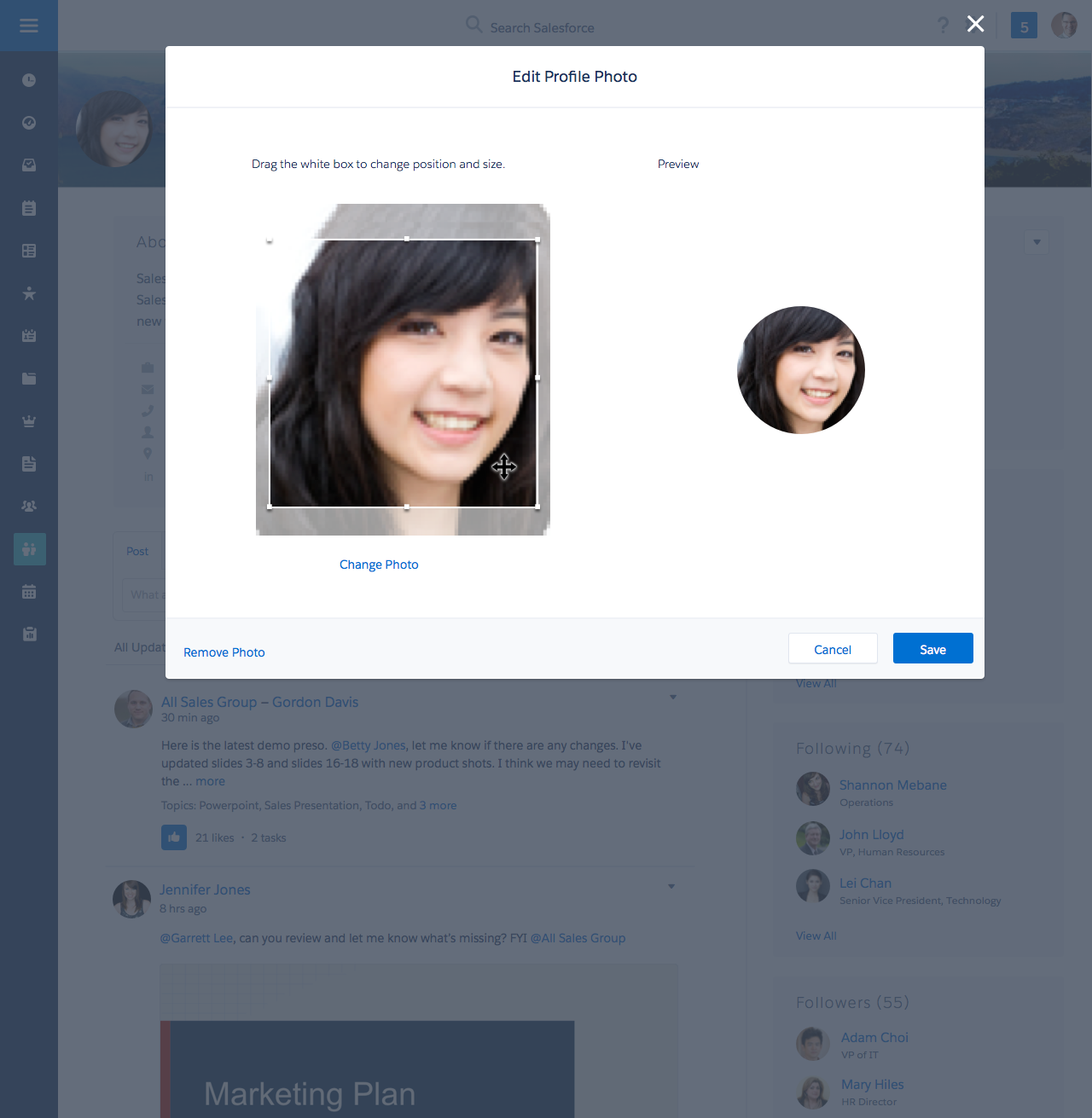Open the dashboard gauge icon in sidebar

pos(29,123)
